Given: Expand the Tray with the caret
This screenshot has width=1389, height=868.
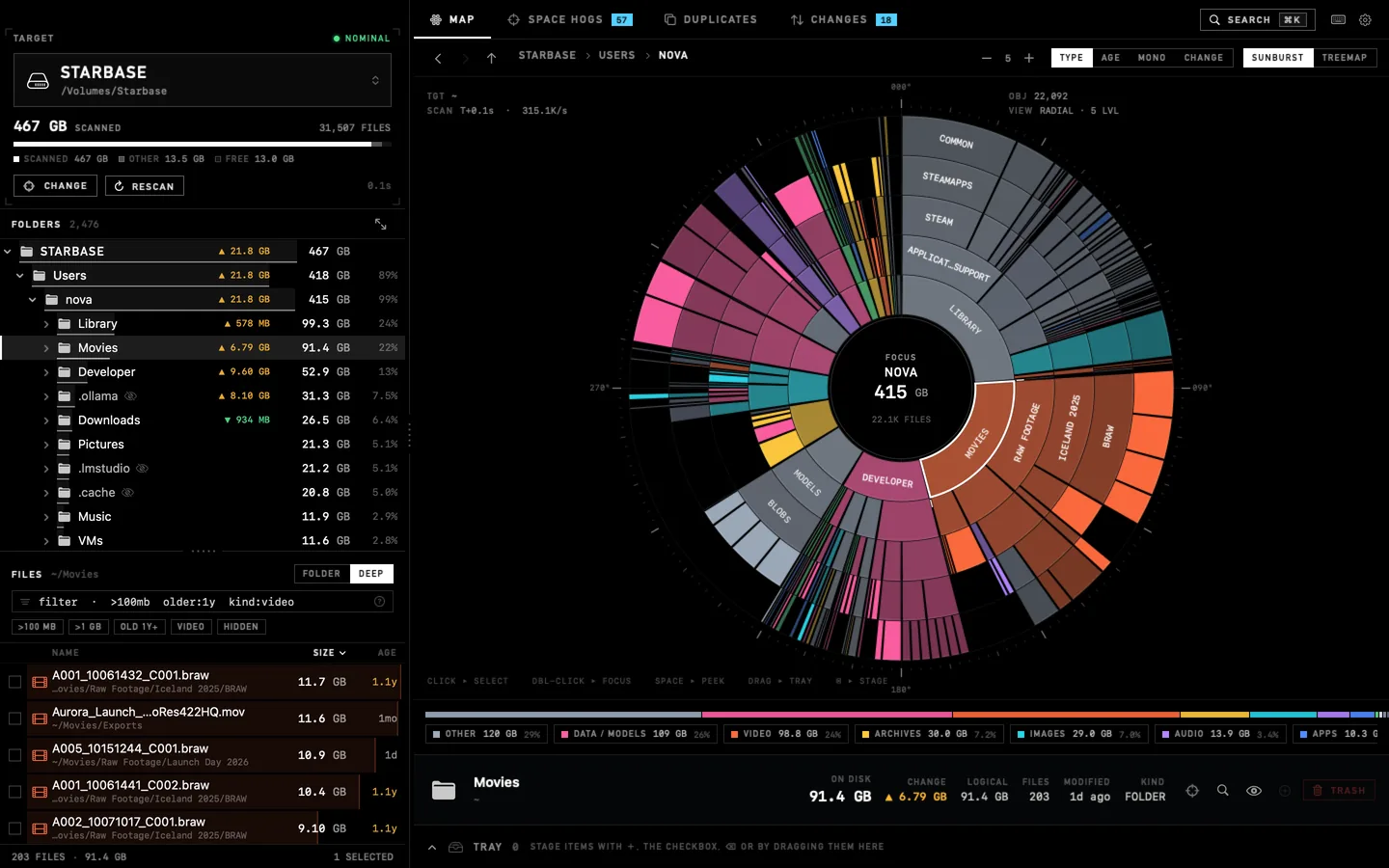Looking at the screenshot, I should point(432,847).
